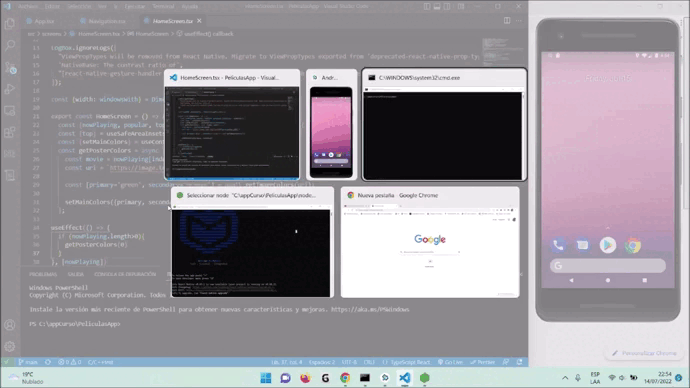Screen dimensions: 690x388
Task: Open the weather widget in the taskbar
Action: click(27, 378)
